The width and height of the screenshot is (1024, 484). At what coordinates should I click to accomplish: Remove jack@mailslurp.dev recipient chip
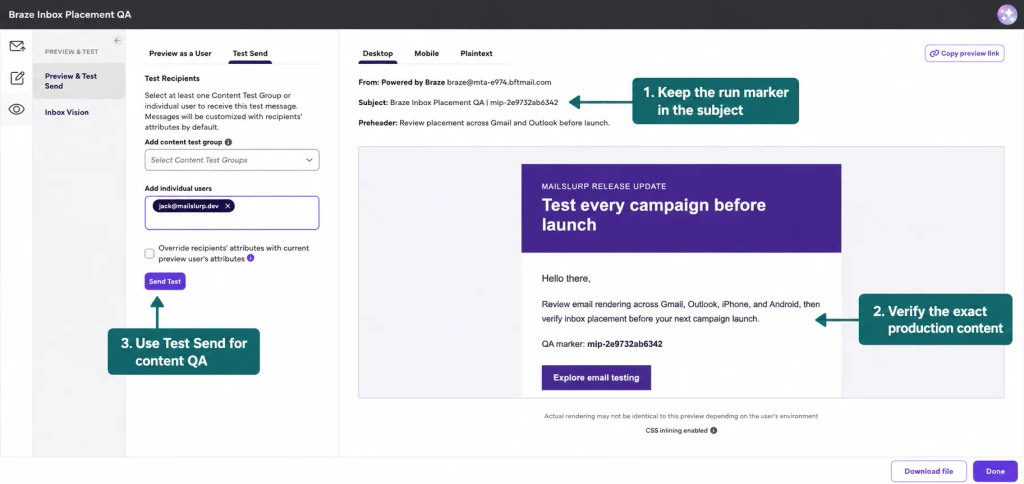click(227, 206)
